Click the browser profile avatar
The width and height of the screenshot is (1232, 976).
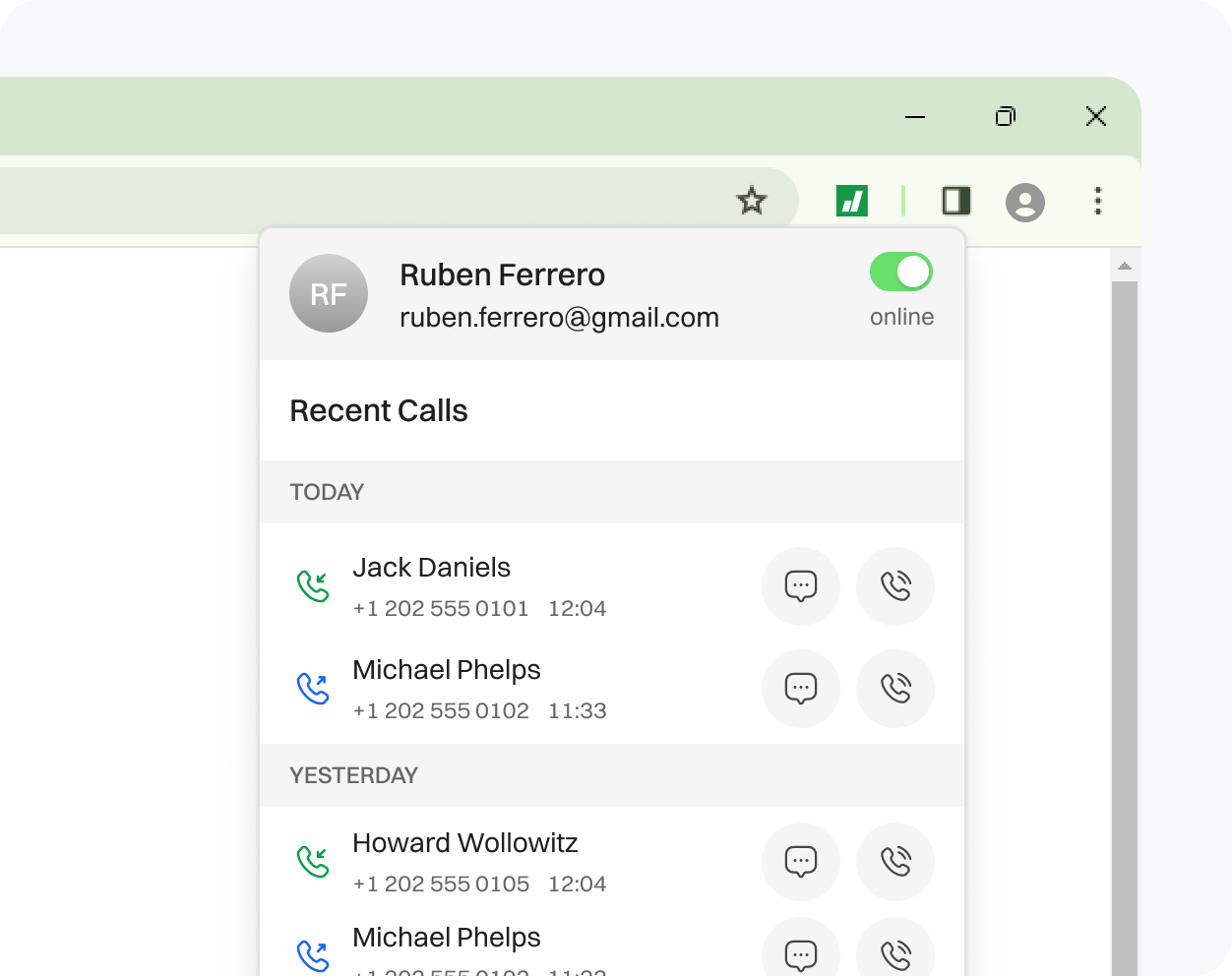point(1025,203)
